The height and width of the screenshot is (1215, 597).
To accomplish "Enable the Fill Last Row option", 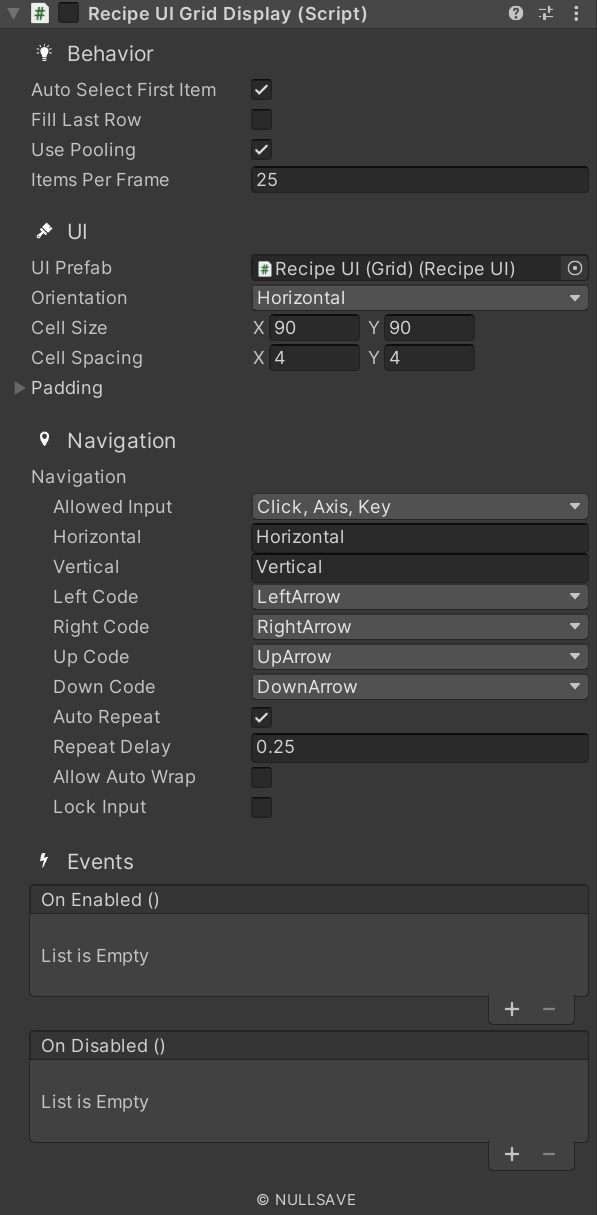I will pos(261,119).
